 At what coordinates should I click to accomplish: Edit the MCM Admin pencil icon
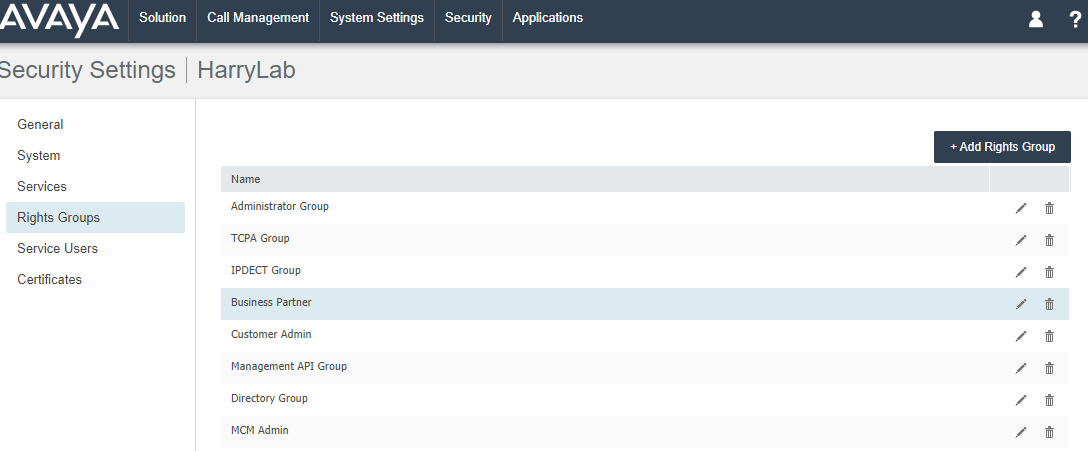(x=1021, y=432)
